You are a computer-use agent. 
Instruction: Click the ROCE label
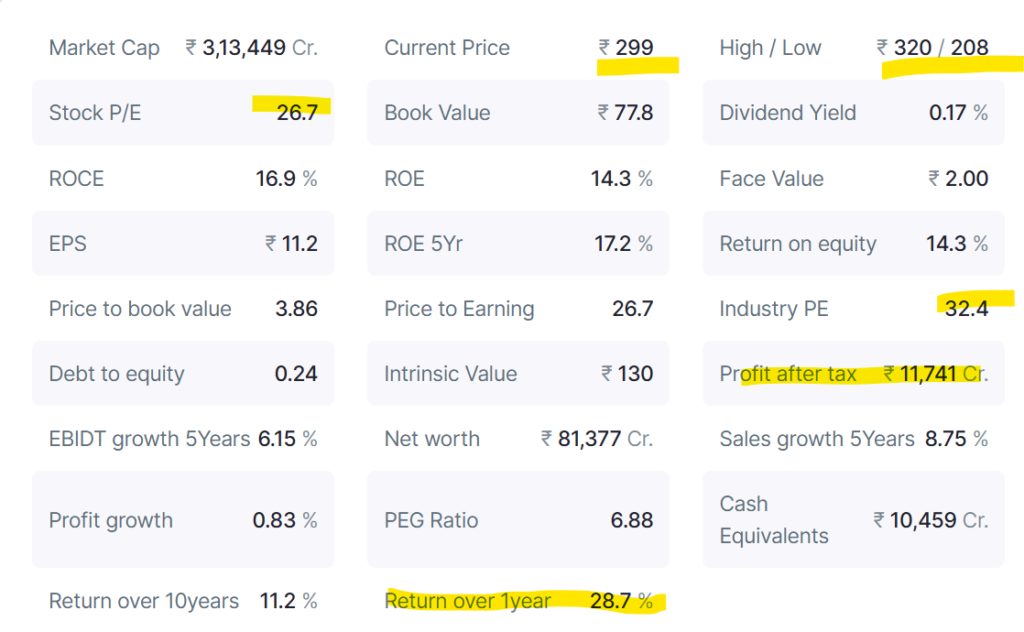(x=76, y=179)
